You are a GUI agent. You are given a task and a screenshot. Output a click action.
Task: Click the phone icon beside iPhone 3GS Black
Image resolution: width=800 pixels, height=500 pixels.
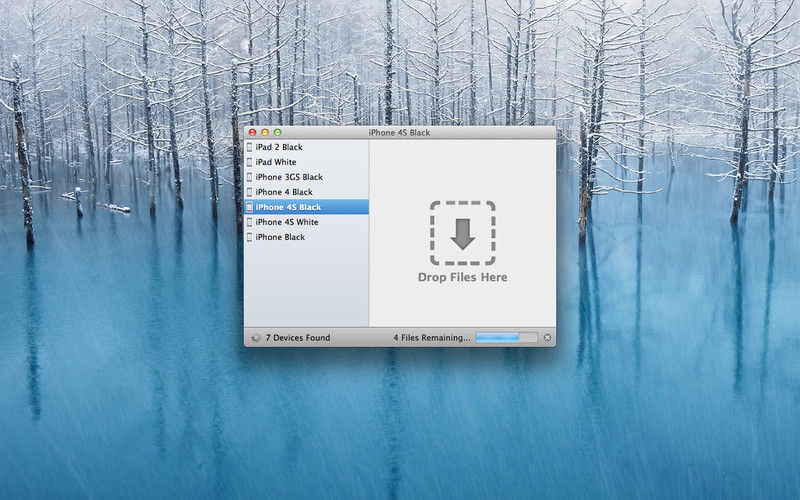click(249, 177)
